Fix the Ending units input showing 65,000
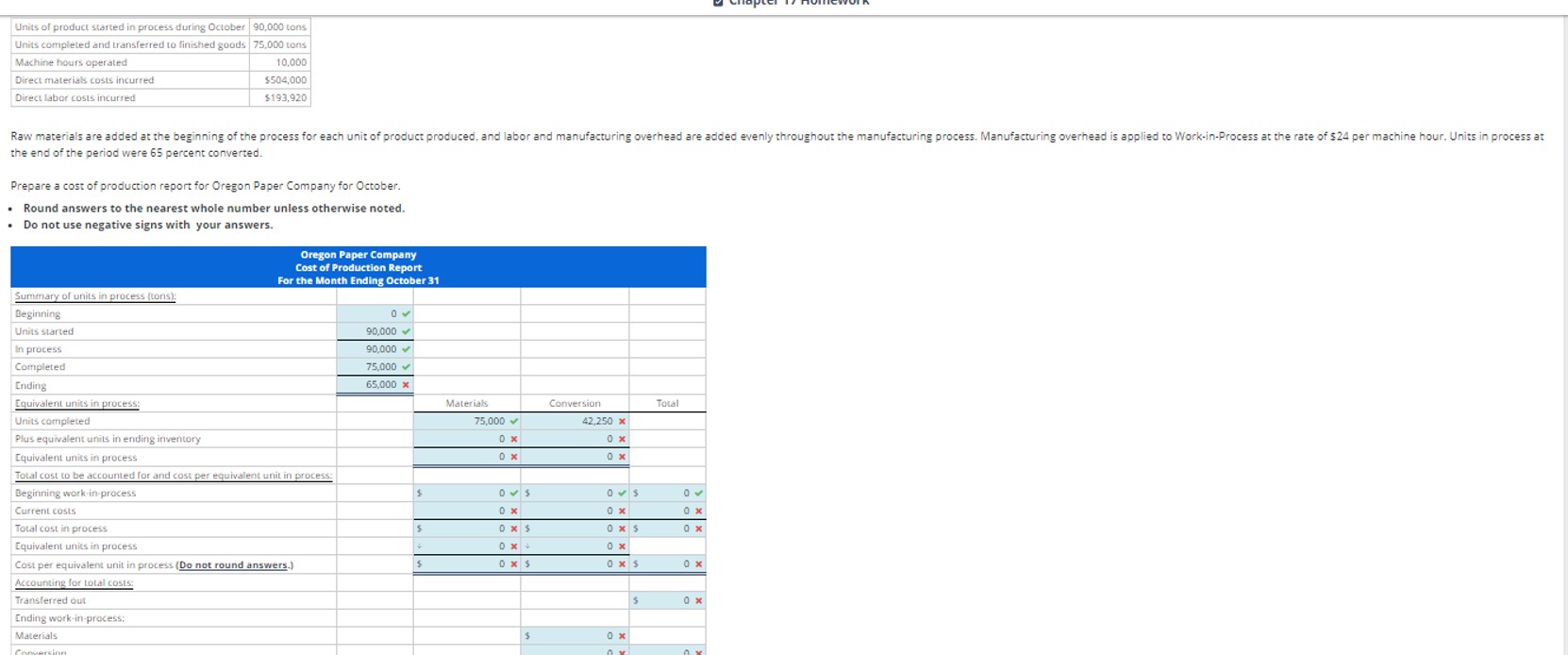Viewport: 1568px width, 655px height. 375,385
